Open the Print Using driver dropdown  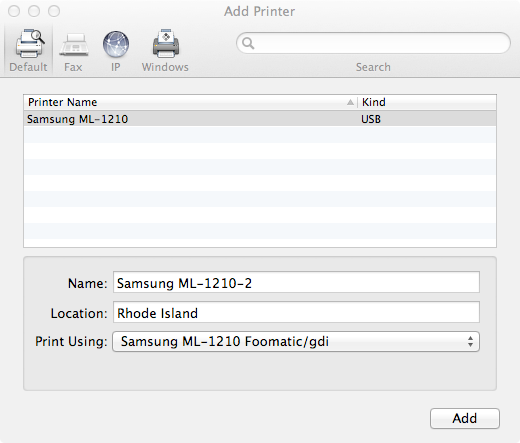click(x=296, y=342)
